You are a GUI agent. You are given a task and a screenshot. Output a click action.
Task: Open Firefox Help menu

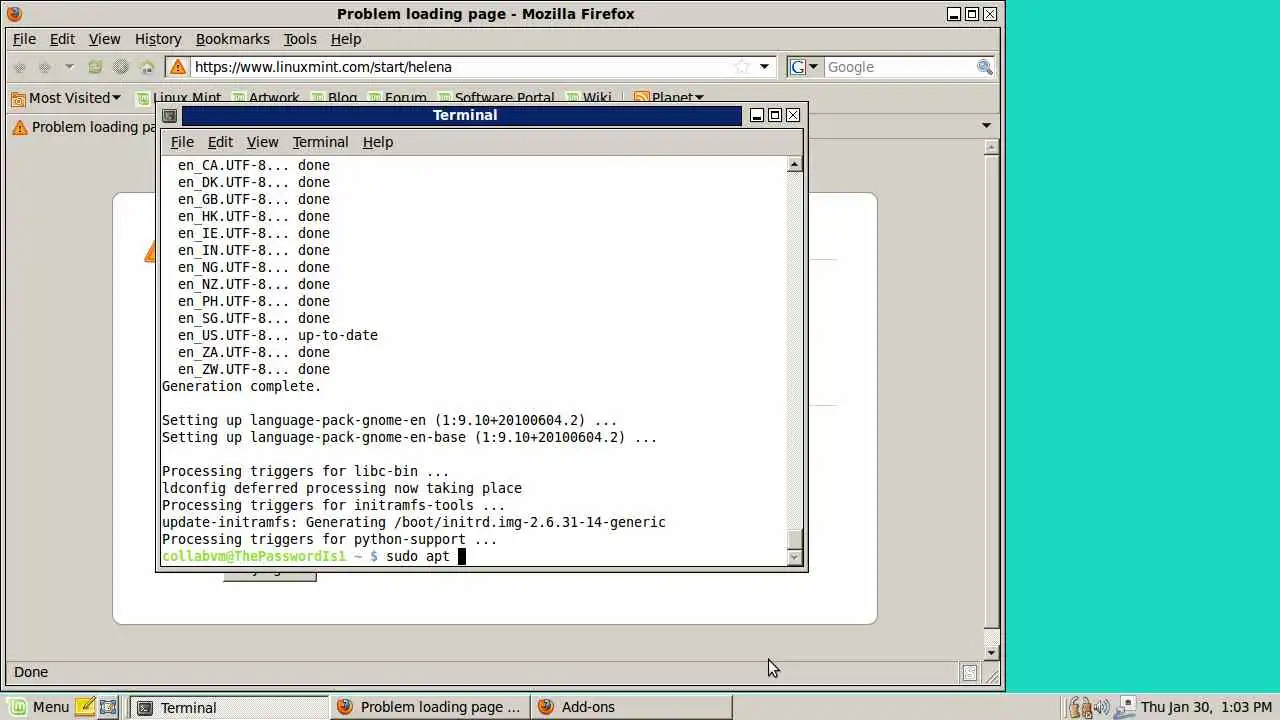[346, 39]
